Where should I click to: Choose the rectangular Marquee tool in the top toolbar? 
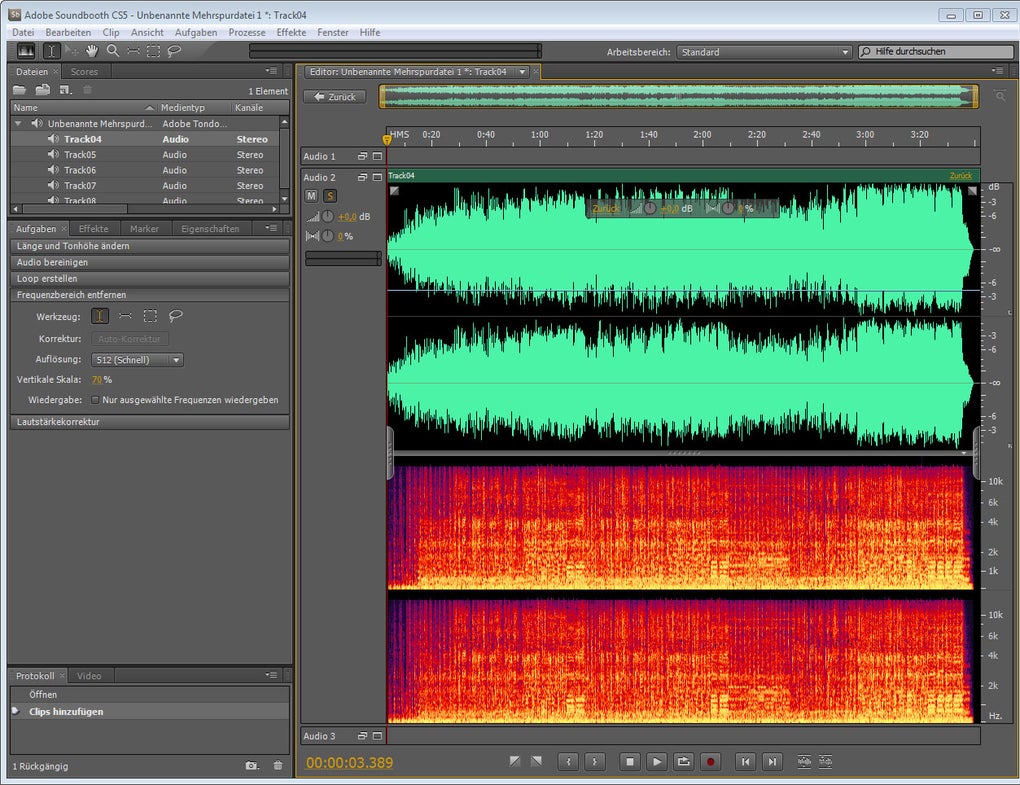tap(153, 51)
